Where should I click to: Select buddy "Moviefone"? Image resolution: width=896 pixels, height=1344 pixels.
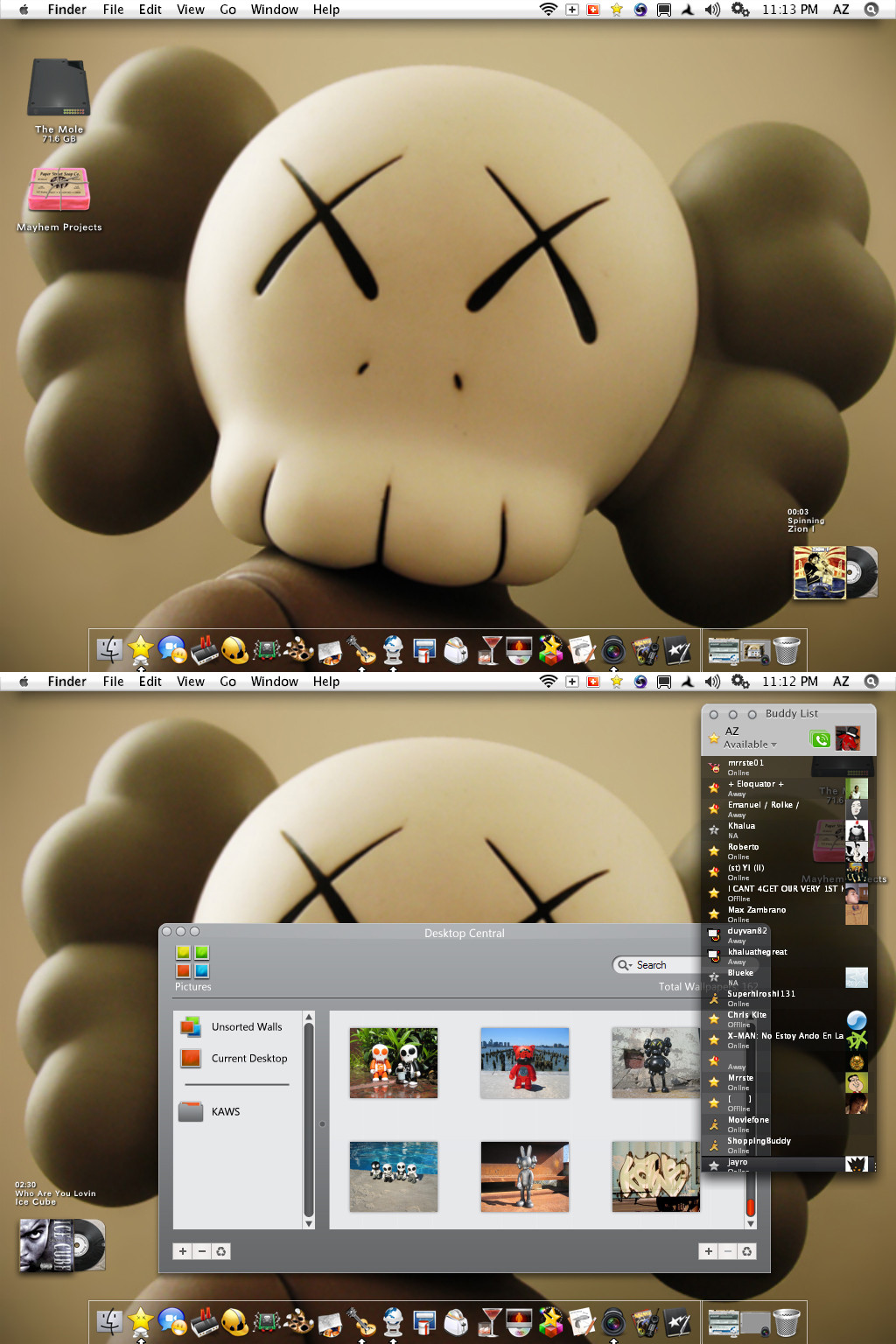[x=788, y=1124]
